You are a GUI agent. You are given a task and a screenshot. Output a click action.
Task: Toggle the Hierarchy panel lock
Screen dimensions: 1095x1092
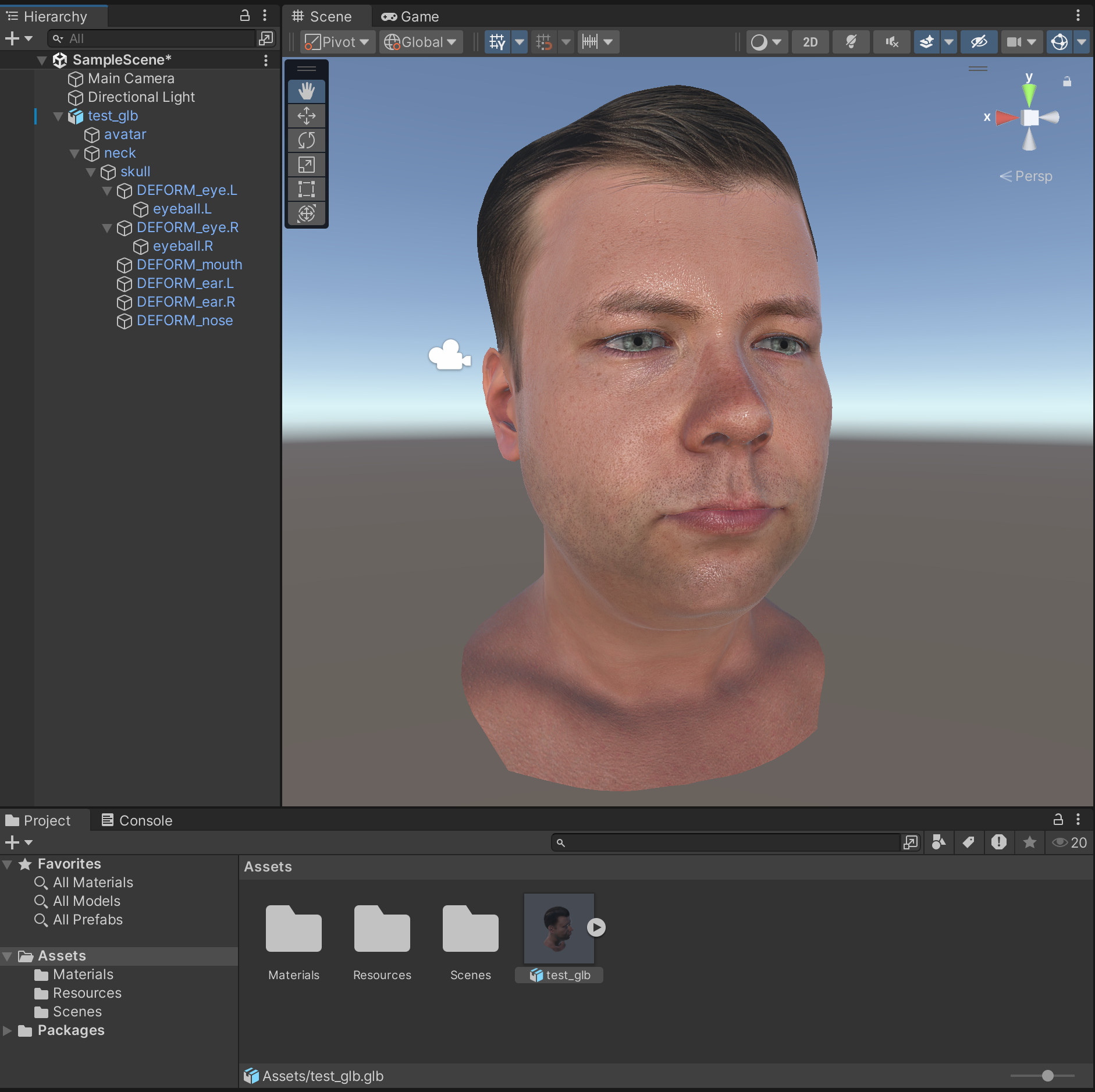tap(245, 16)
